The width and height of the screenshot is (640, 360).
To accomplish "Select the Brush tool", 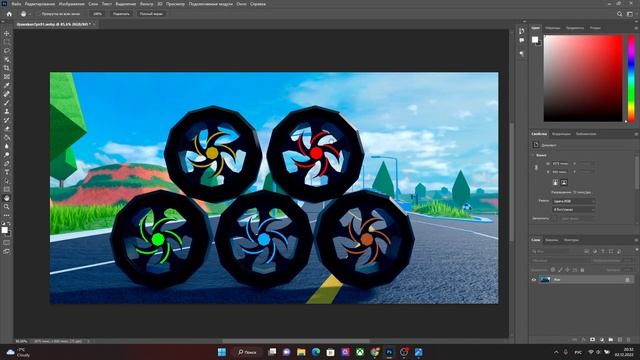I will tap(7, 102).
